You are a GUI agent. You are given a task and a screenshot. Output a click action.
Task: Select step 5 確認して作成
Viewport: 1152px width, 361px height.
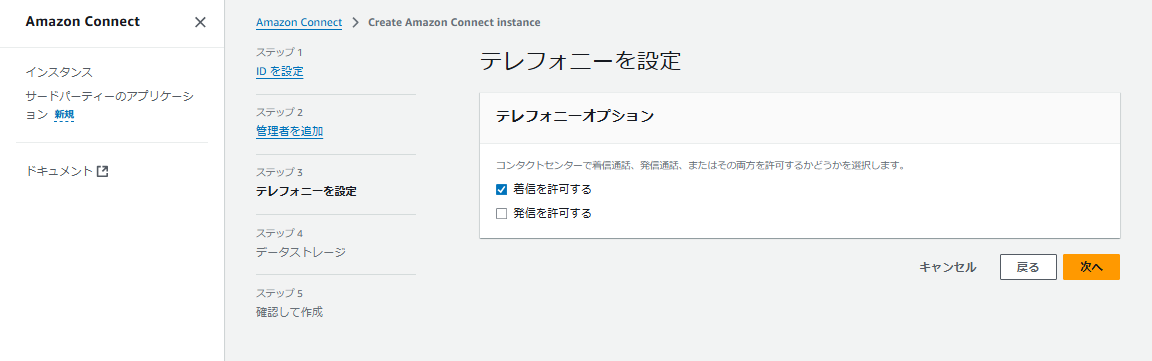pos(289,312)
